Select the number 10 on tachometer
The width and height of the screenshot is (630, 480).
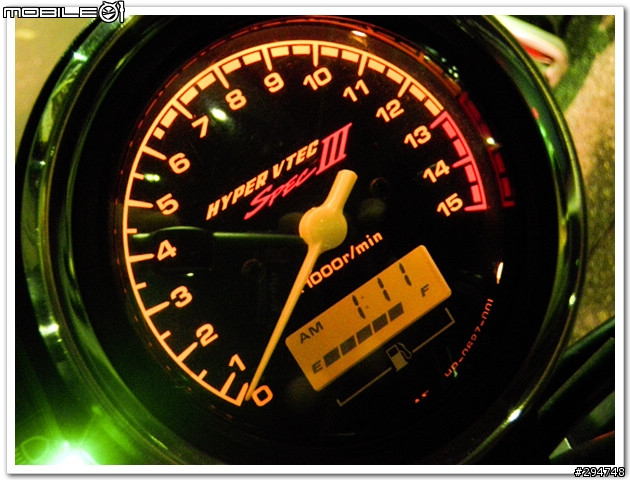click(x=318, y=78)
